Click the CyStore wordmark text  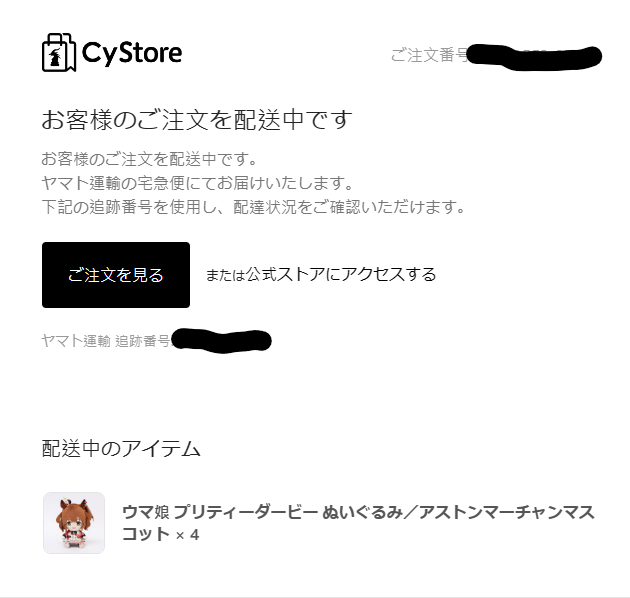132,53
